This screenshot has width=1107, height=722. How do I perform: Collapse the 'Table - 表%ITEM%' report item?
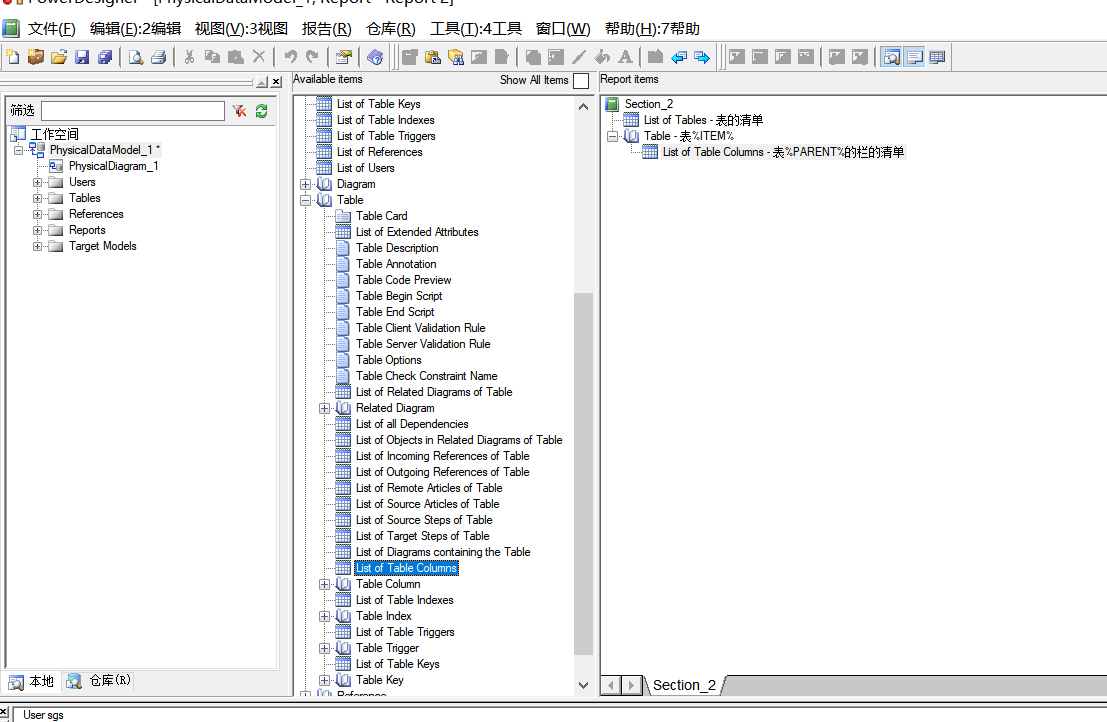point(612,136)
